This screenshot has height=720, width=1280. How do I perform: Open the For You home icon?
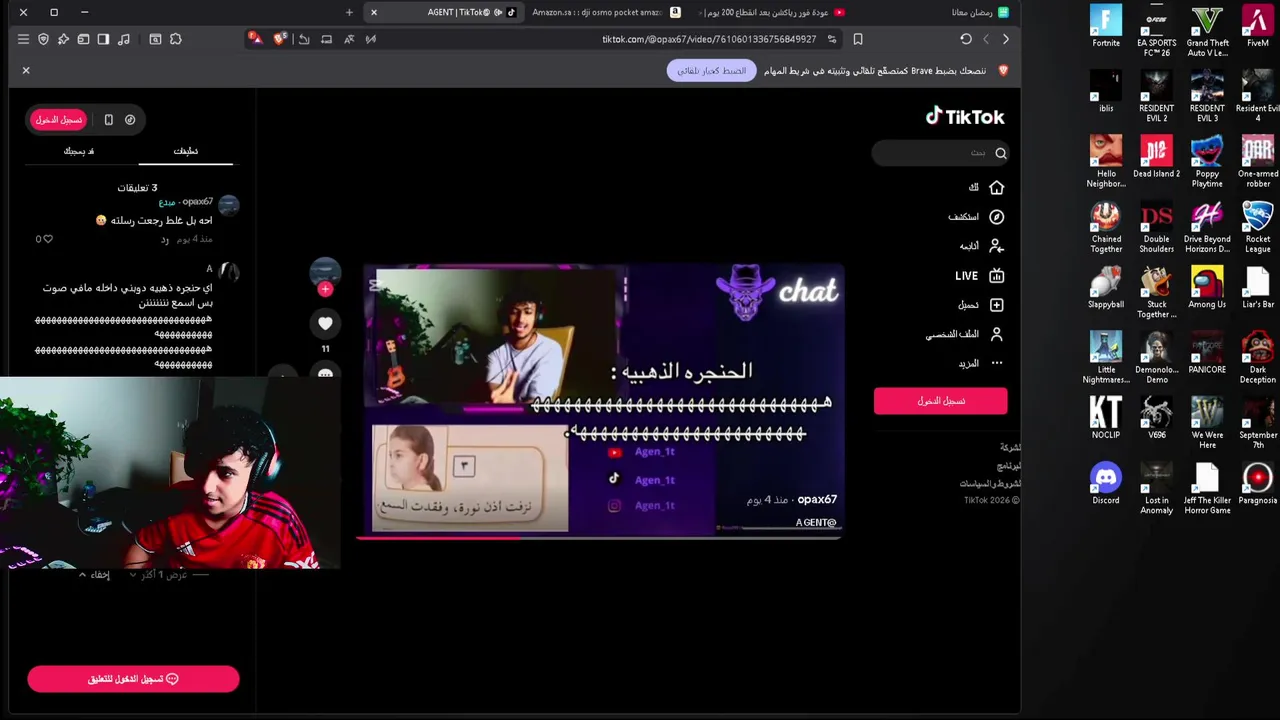[996, 187]
